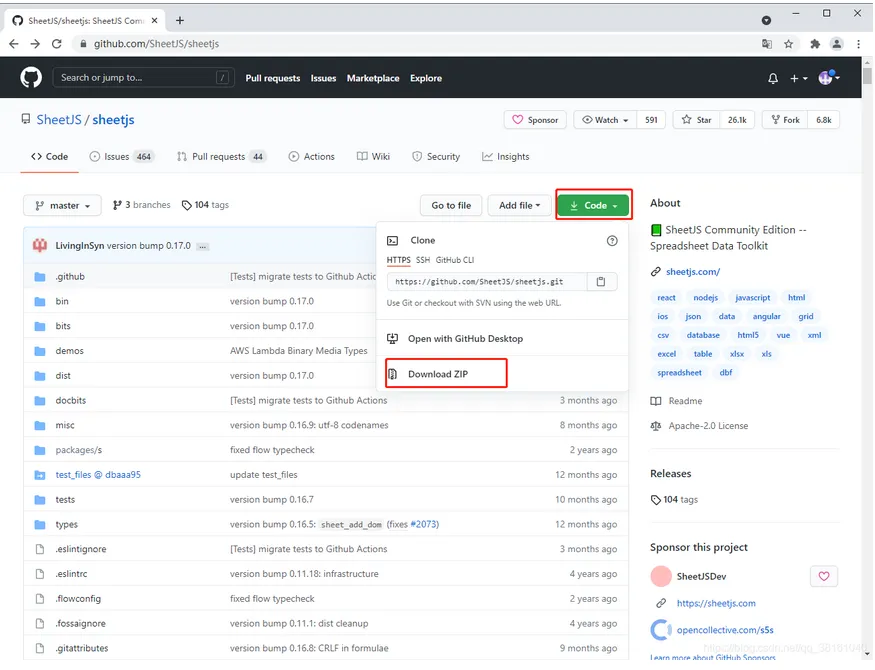
Task: Open Chrome profile avatar icon
Action: [x=836, y=44]
